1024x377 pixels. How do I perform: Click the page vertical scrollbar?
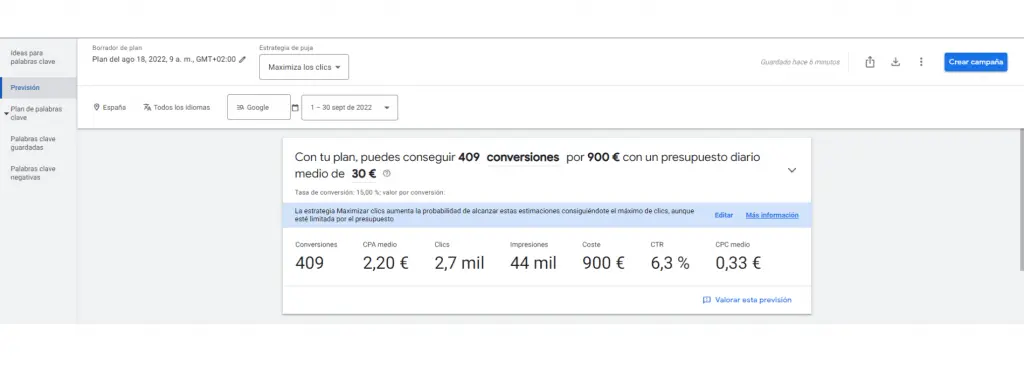point(1021,199)
